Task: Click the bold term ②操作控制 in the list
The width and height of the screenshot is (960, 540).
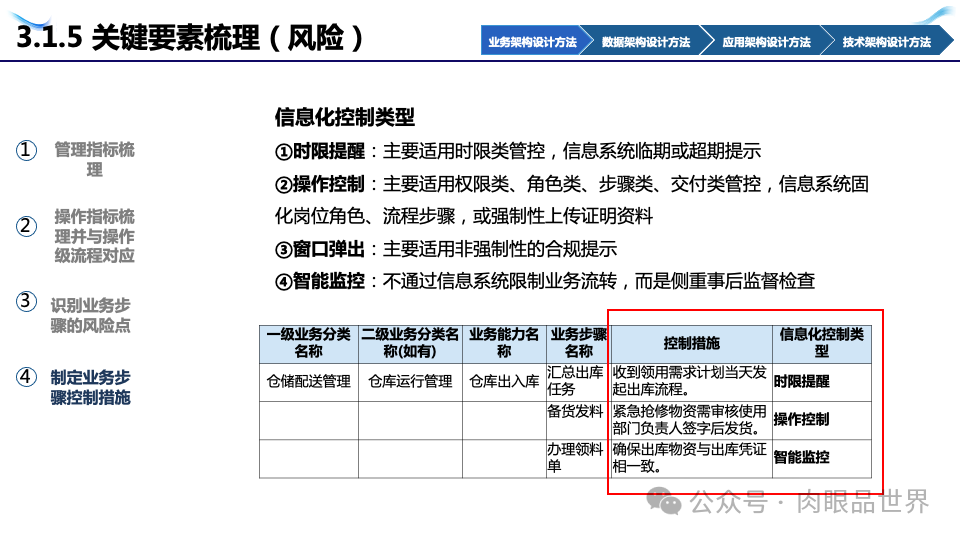Action: [x=320, y=184]
